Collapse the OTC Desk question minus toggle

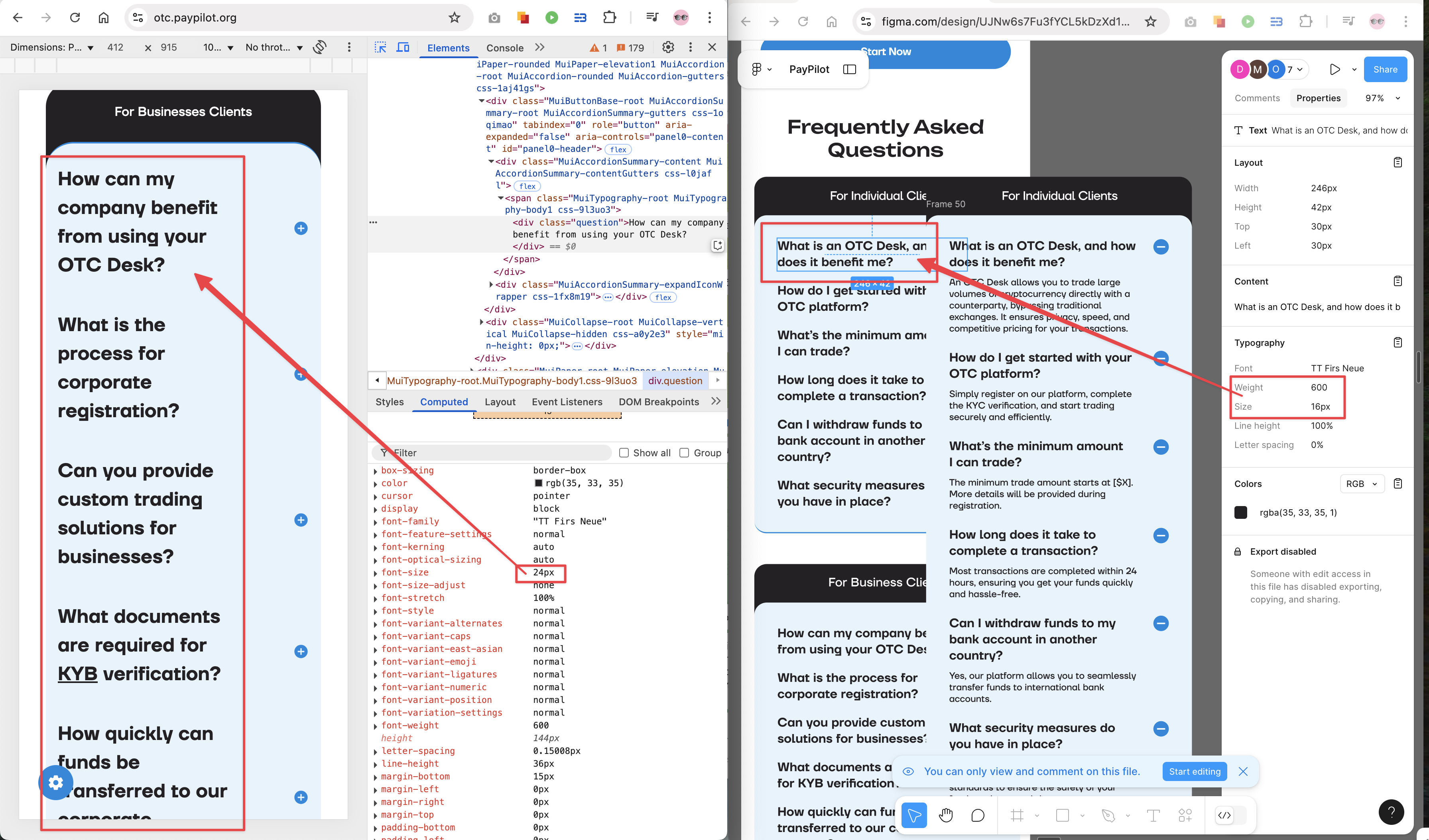click(x=1161, y=247)
